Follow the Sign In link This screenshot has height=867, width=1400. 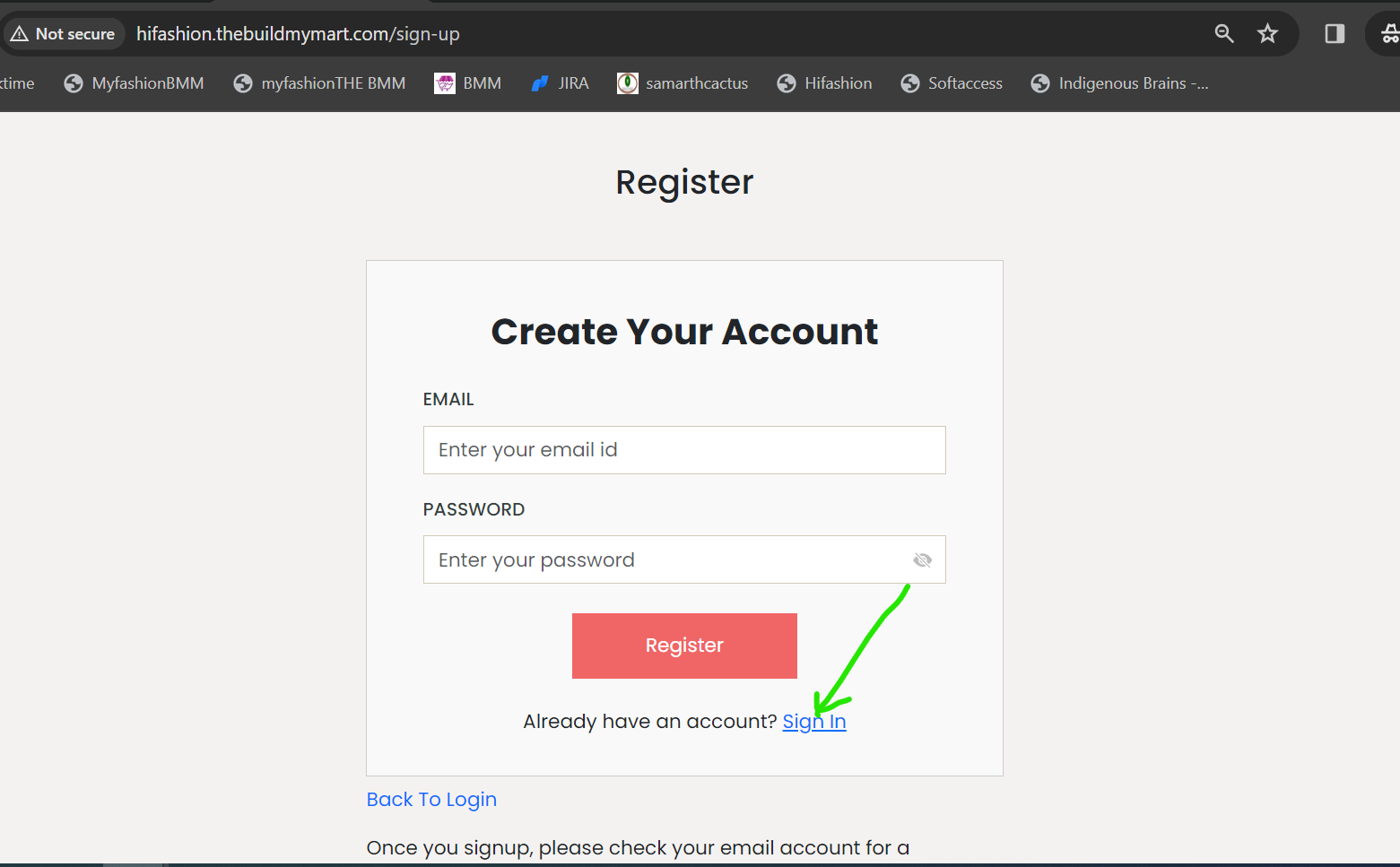(x=814, y=722)
